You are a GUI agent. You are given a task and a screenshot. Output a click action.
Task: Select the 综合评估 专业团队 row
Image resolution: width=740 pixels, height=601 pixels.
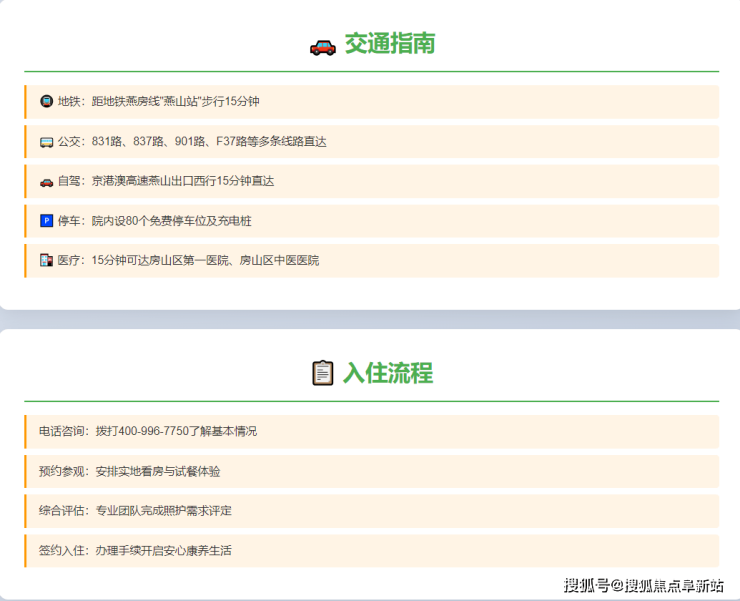pos(372,511)
